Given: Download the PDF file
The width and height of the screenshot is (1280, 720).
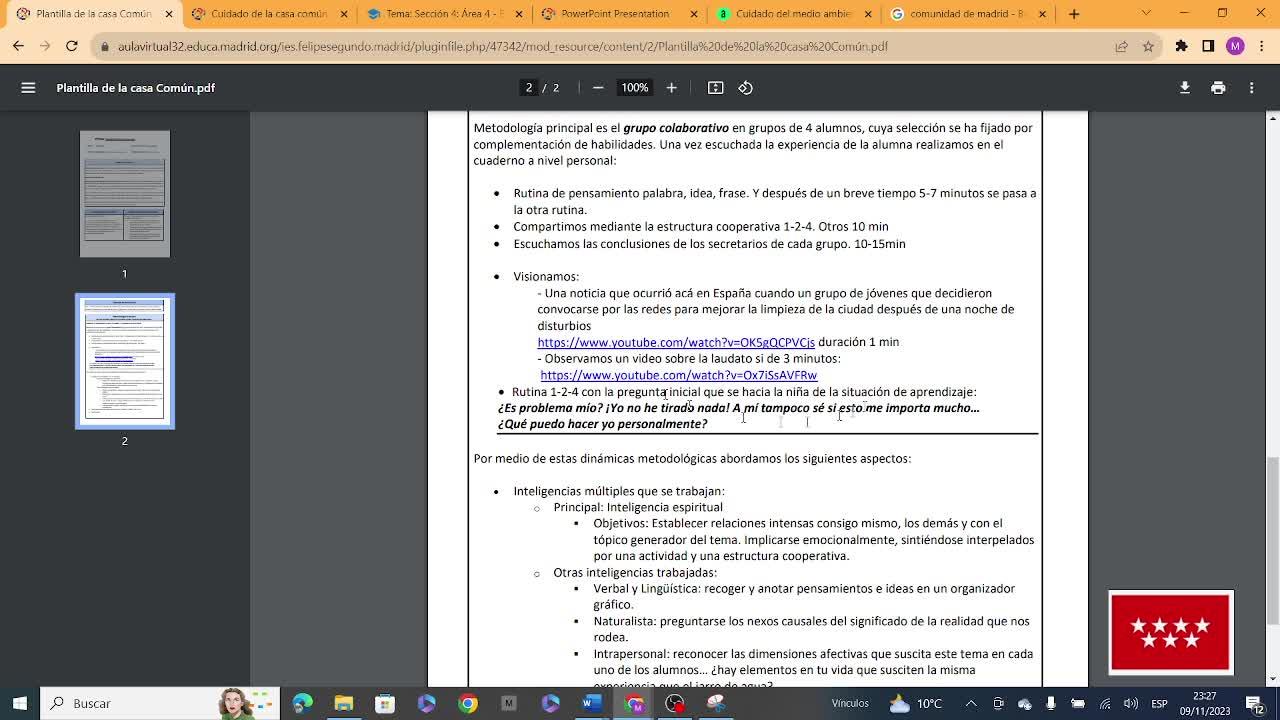Looking at the screenshot, I should point(1185,88).
